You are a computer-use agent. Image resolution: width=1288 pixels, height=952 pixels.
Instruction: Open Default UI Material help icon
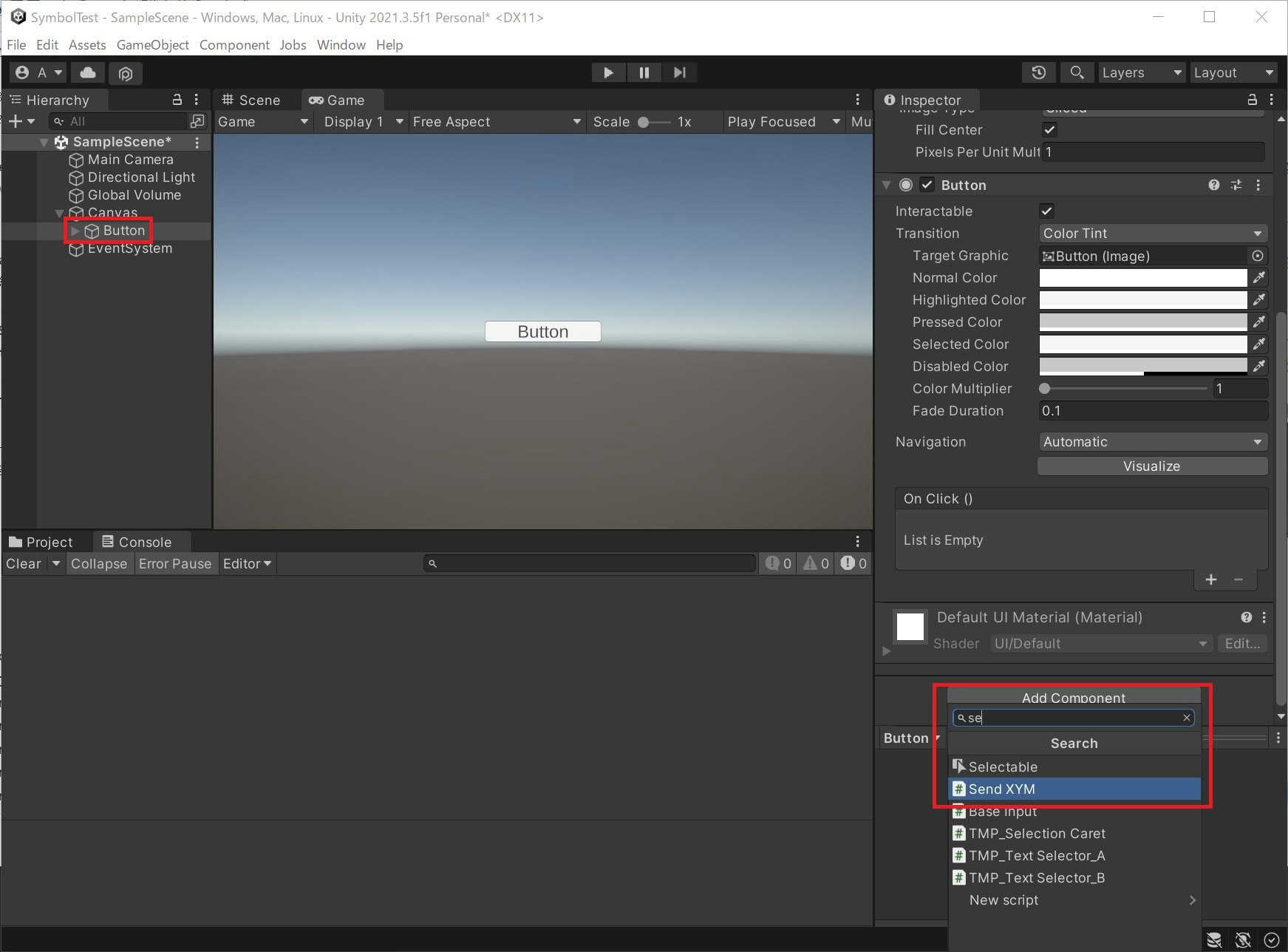pos(1247,617)
